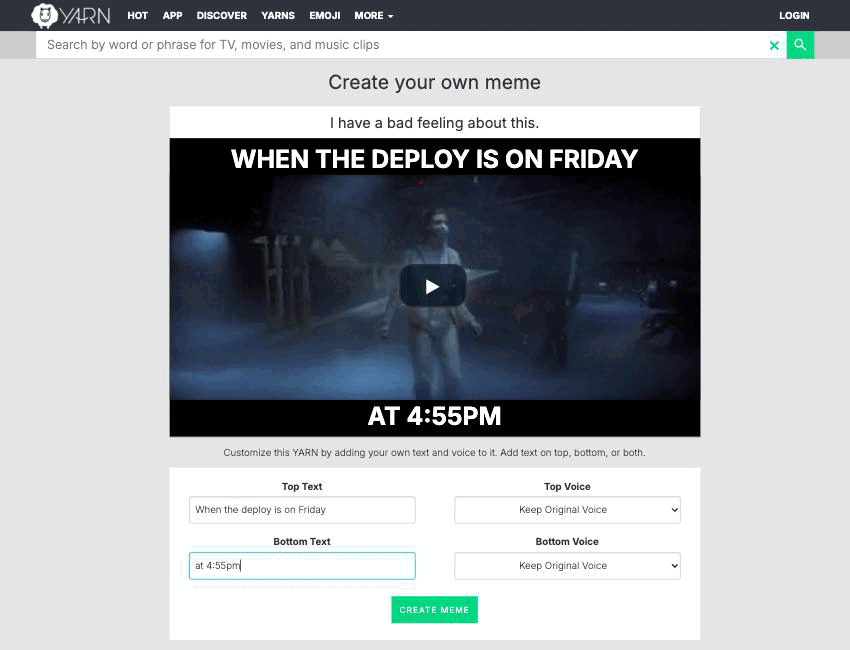Open the HOT page
Screen dimensions: 850x650
coord(138,16)
